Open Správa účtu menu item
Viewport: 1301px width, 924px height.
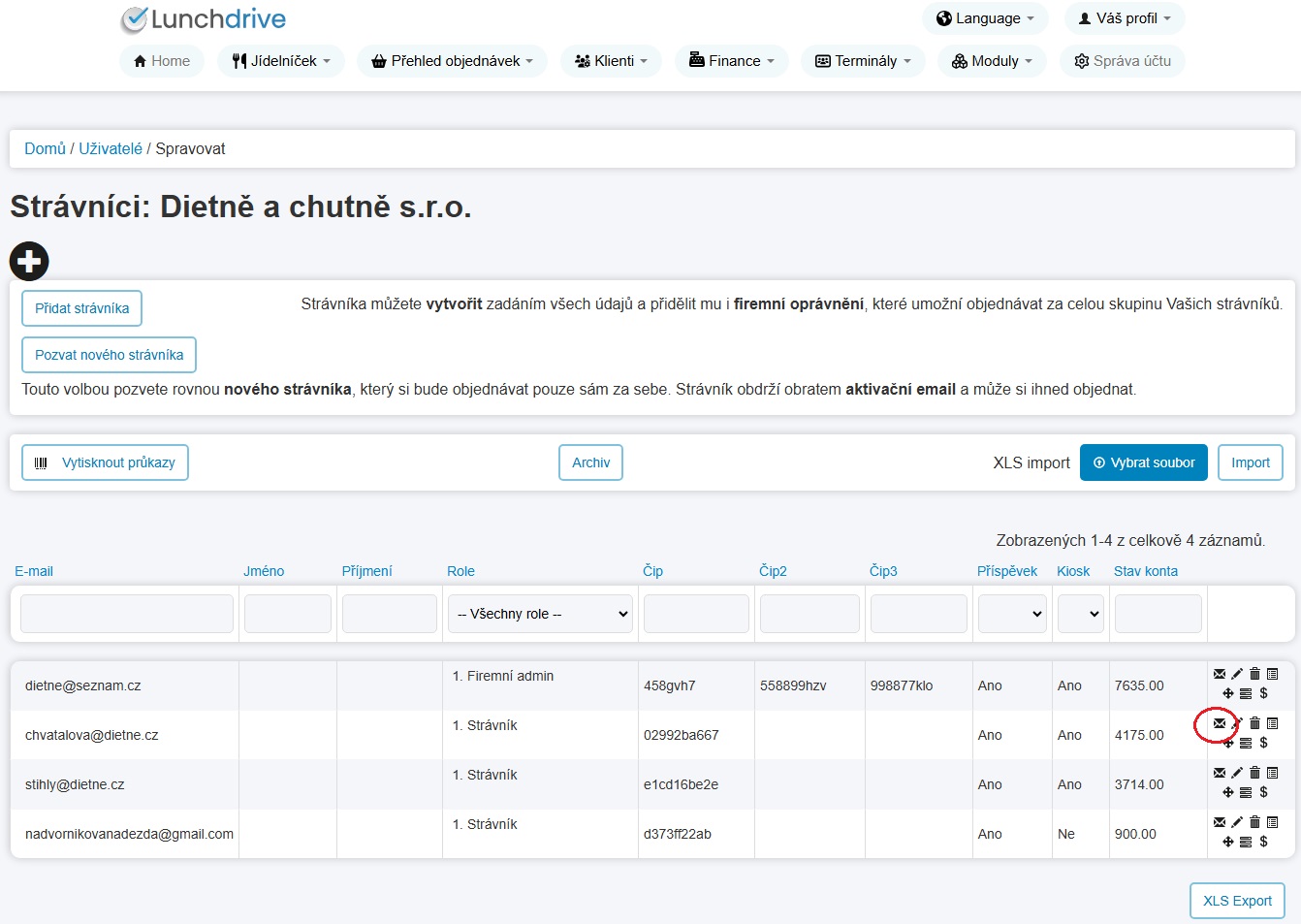tap(1123, 61)
